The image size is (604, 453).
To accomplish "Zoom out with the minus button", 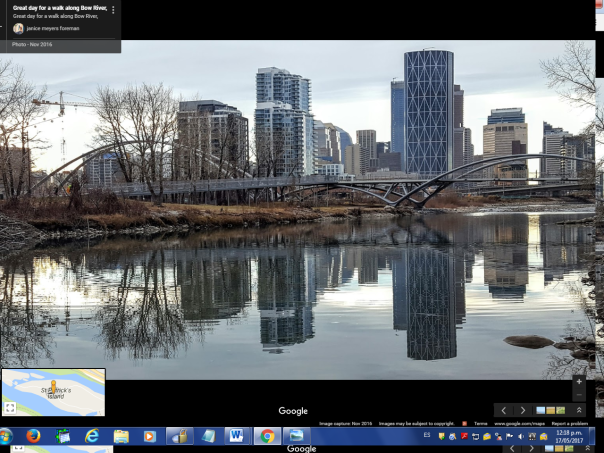I will click(579, 394).
